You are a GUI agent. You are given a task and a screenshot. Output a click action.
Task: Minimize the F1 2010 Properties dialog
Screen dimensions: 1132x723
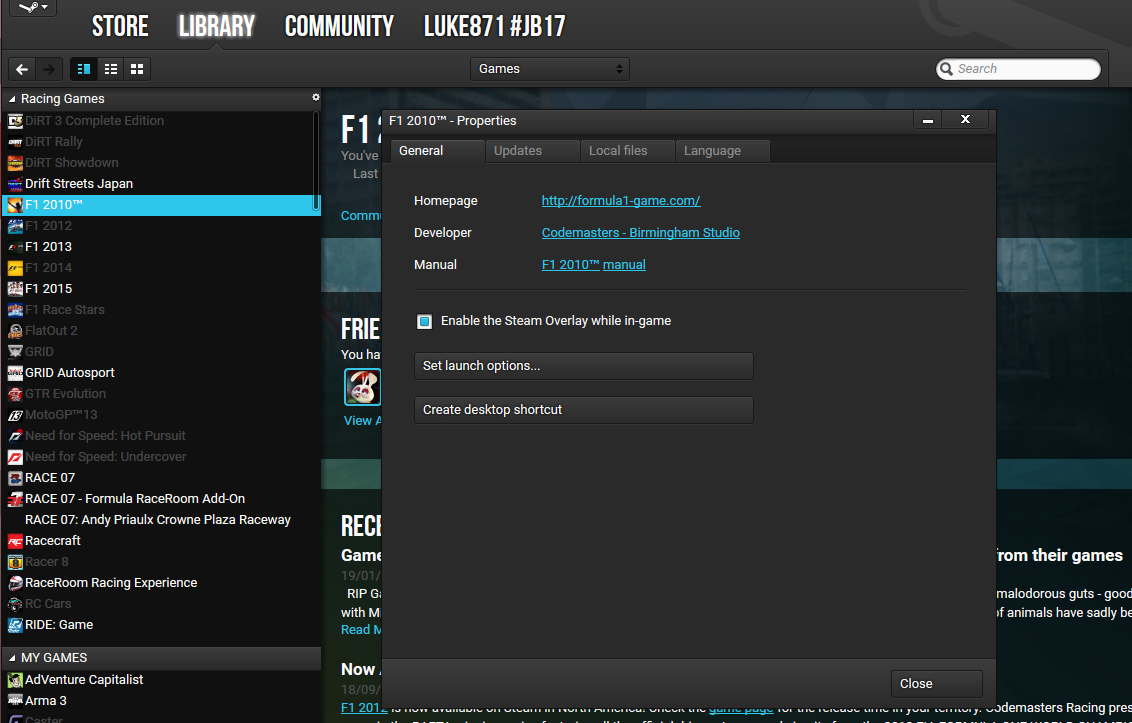[x=928, y=120]
